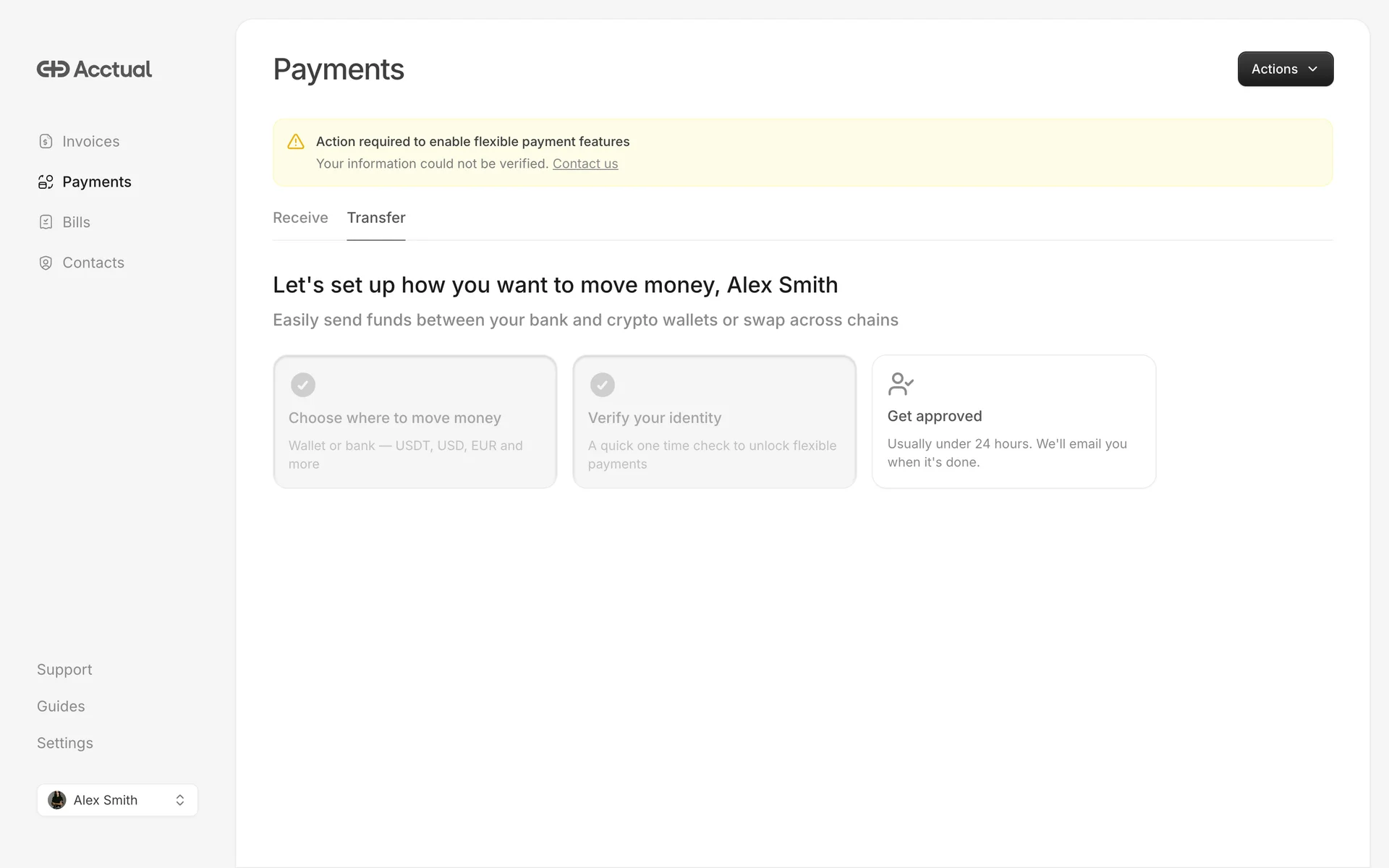
Task: Expand the Alex Smith account switcher
Action: pos(116,800)
